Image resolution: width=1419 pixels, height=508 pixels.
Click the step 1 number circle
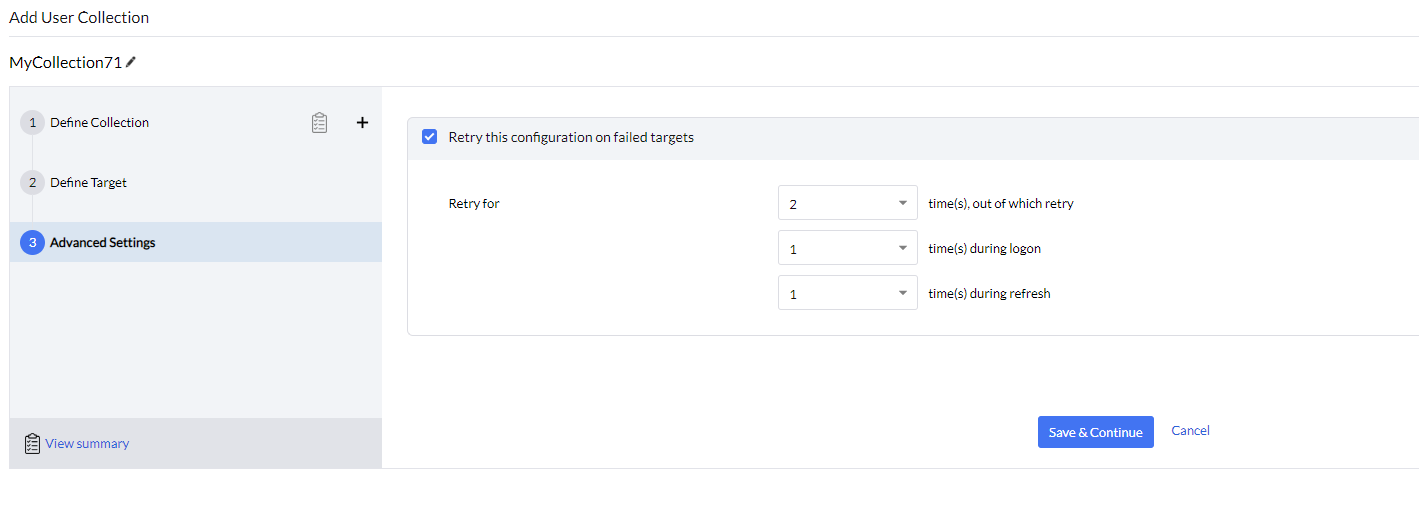32,123
